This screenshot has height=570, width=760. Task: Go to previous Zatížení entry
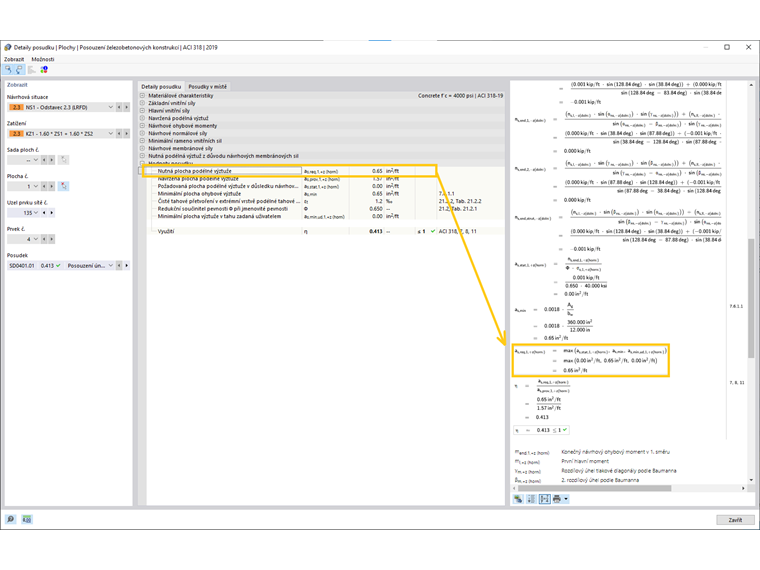119,133
